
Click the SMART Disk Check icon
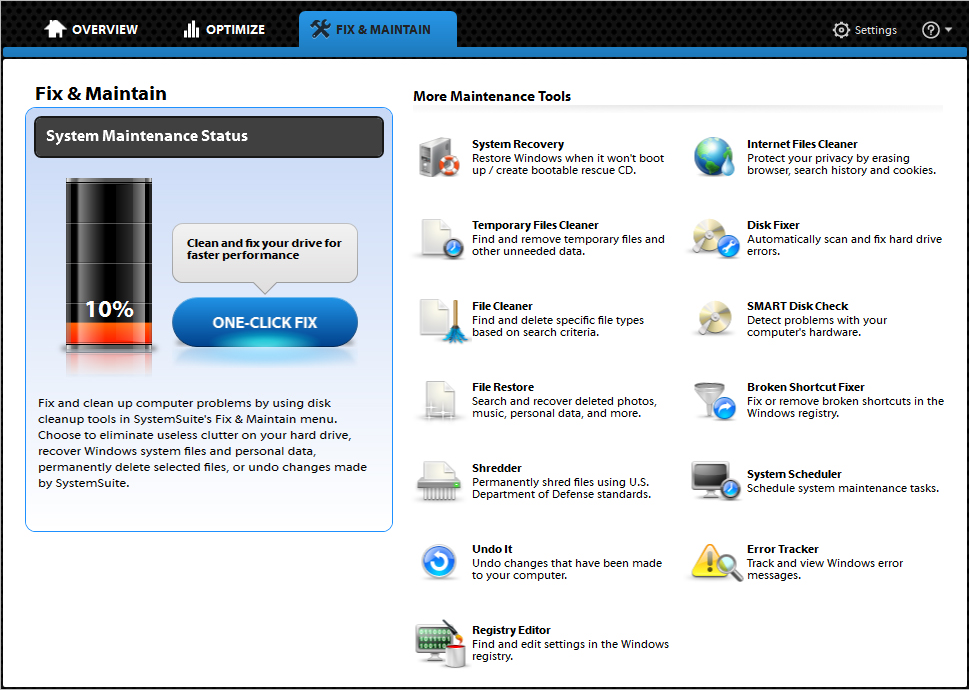[x=715, y=319]
